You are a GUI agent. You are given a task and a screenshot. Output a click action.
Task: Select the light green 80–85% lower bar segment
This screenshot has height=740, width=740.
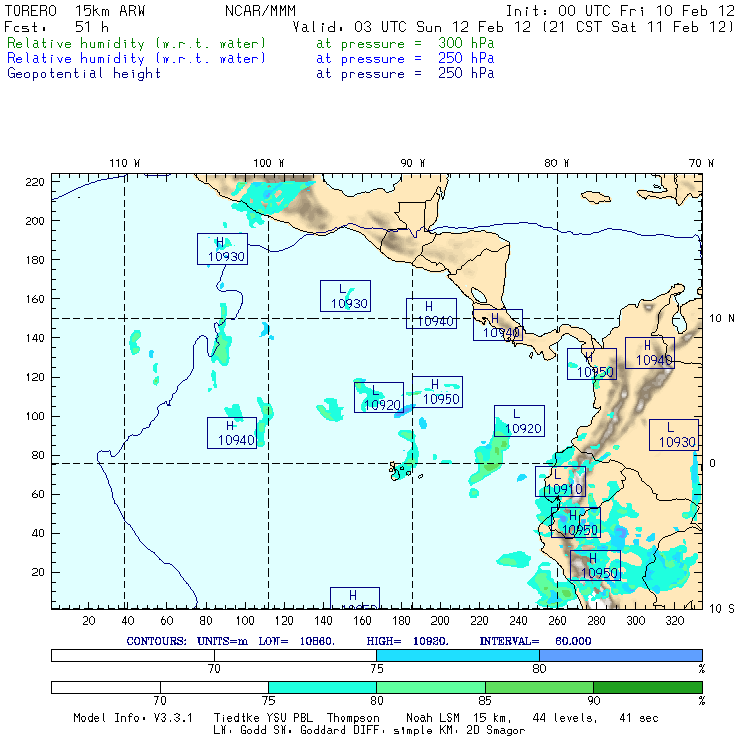pyautogui.click(x=431, y=687)
